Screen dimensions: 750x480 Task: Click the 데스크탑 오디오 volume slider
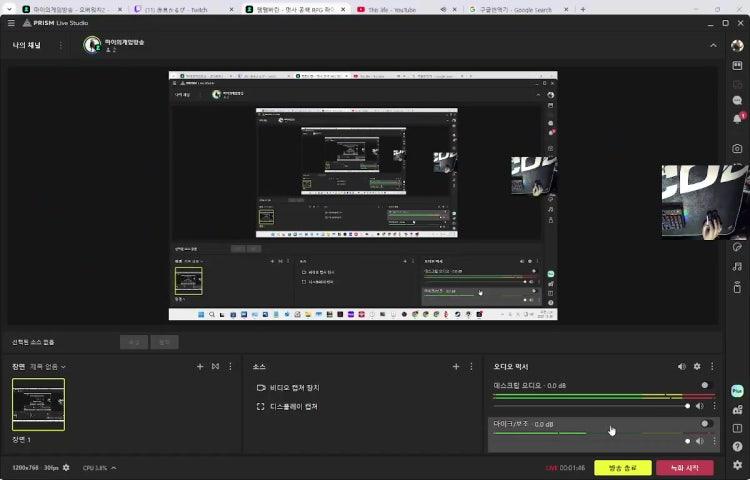[590, 406]
